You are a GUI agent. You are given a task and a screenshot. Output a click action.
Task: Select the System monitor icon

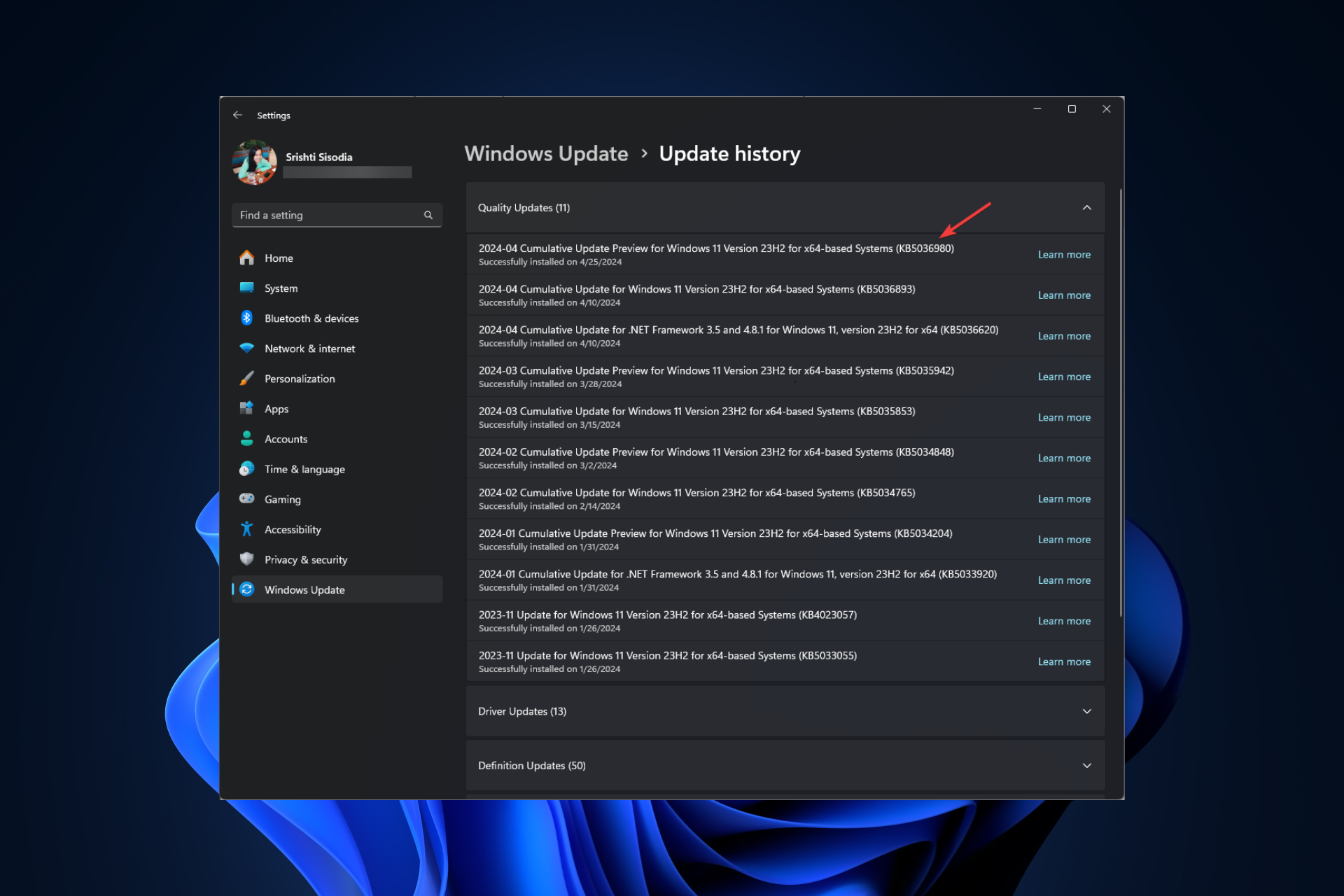coord(246,288)
